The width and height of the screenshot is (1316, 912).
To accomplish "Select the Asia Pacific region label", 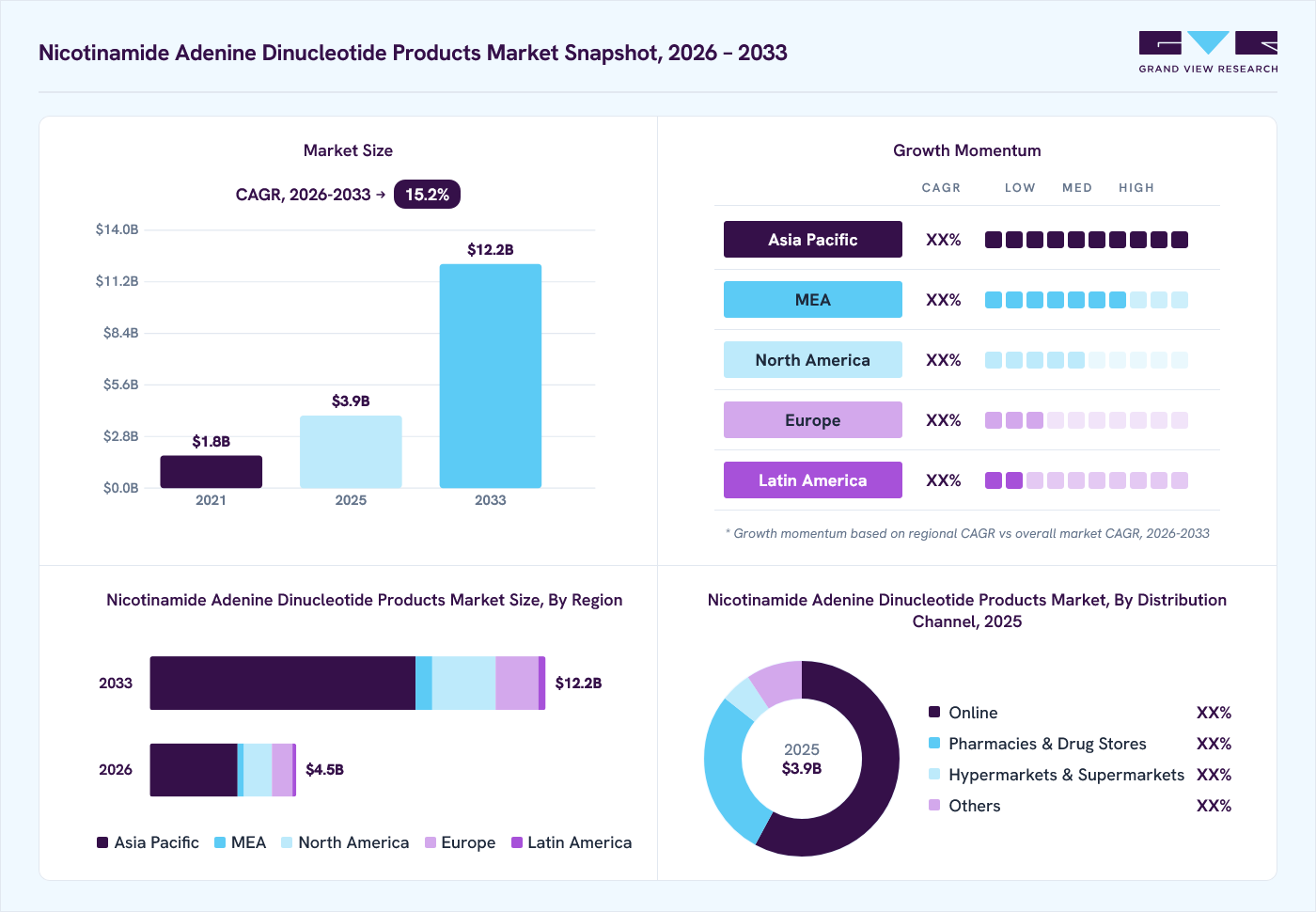I will [813, 240].
